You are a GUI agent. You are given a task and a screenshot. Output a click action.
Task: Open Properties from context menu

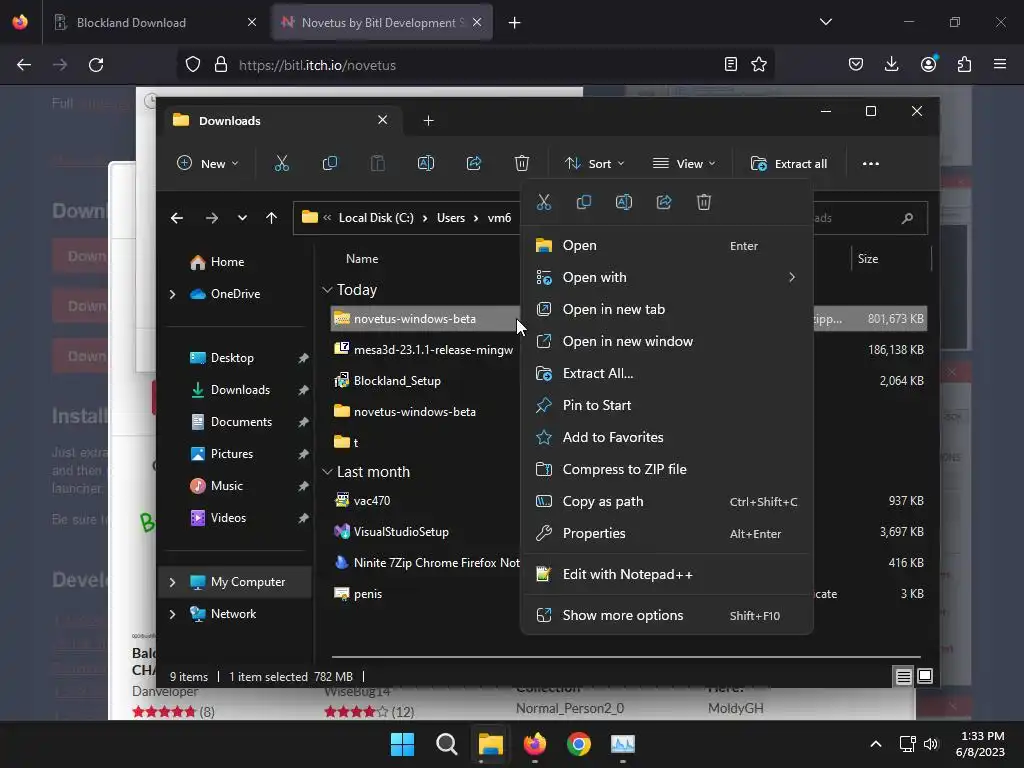pos(666,534)
